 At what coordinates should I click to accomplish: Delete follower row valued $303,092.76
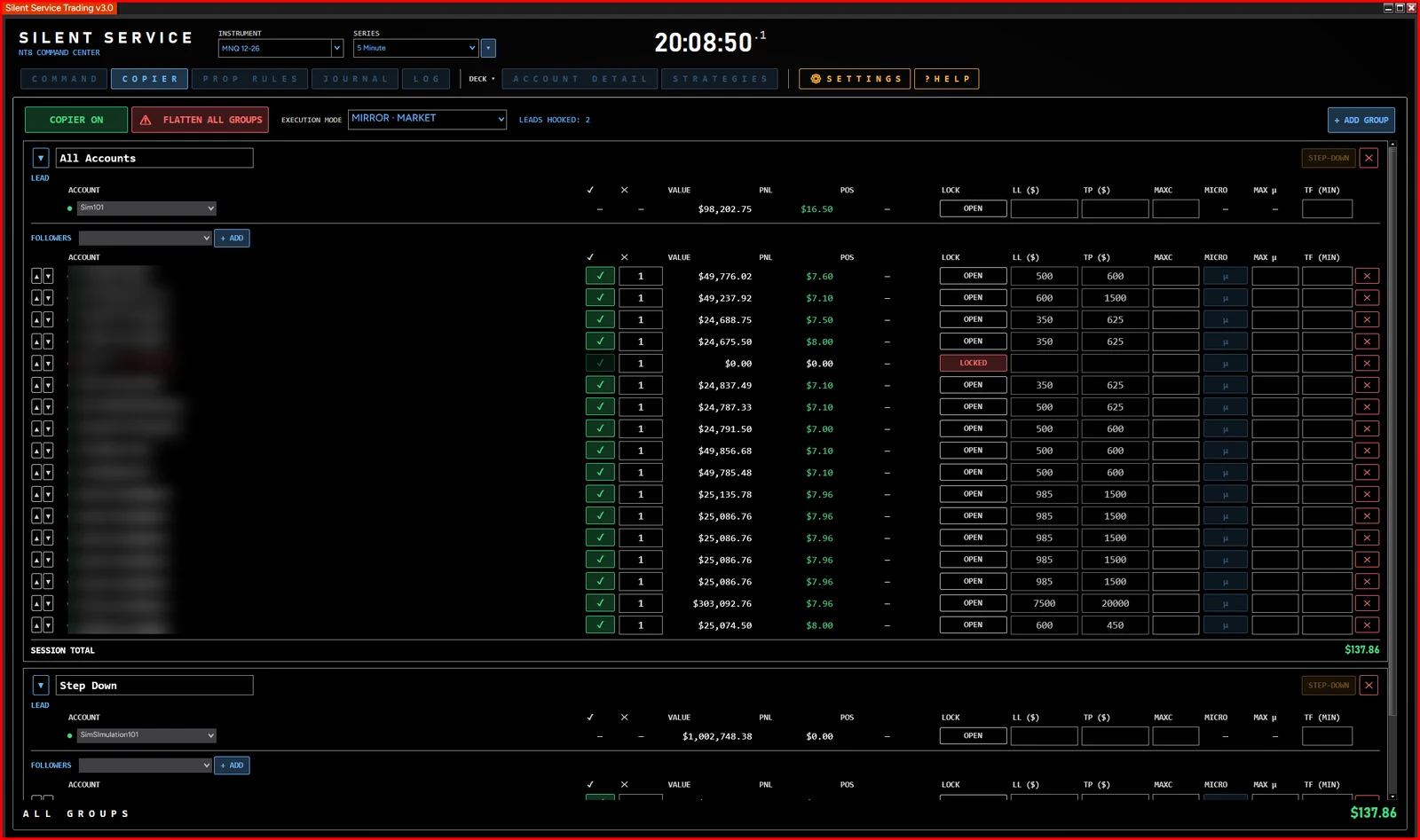pos(1367,603)
